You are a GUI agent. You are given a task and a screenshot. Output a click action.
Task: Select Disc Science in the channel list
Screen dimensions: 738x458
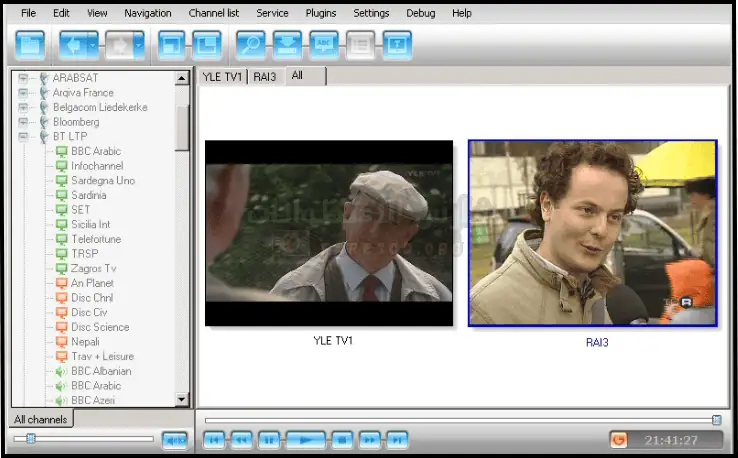pyautogui.click(x=99, y=327)
